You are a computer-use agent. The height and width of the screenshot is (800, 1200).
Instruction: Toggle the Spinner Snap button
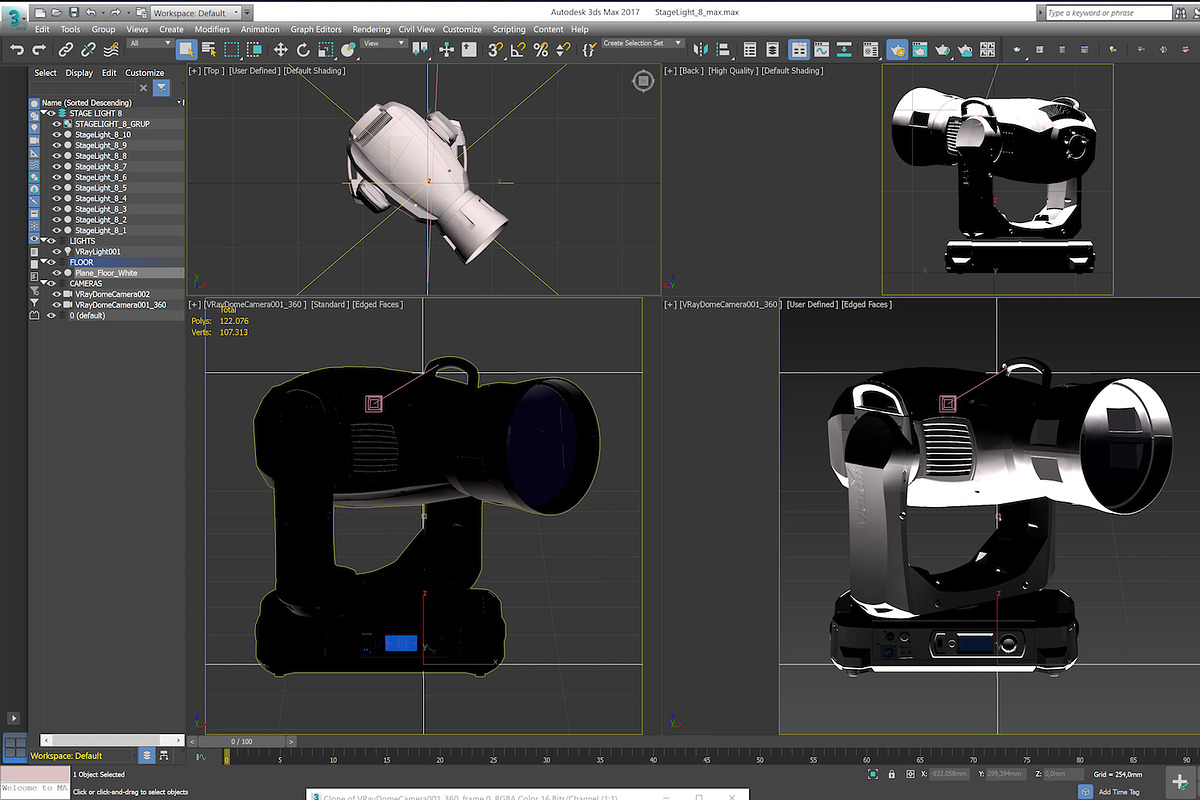pyautogui.click(x=561, y=49)
